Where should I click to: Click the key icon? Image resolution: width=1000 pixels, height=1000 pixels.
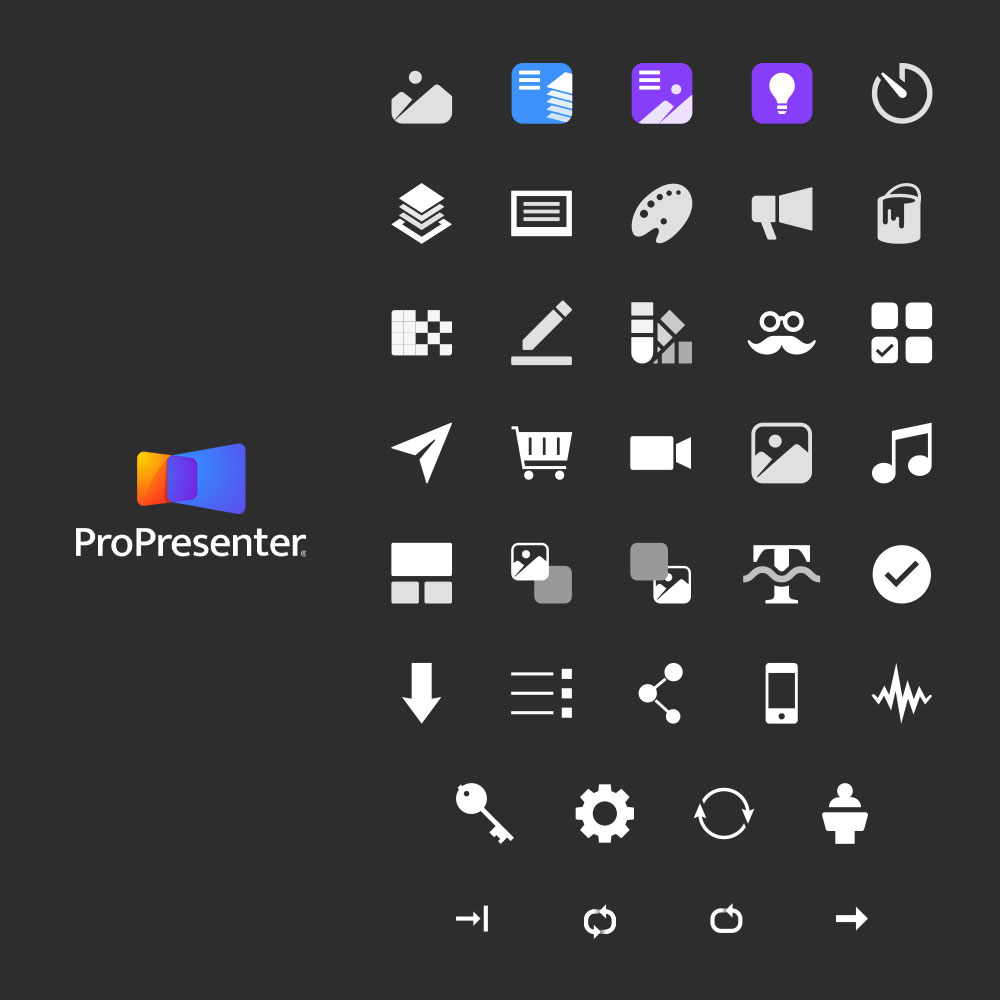pyautogui.click(x=485, y=813)
